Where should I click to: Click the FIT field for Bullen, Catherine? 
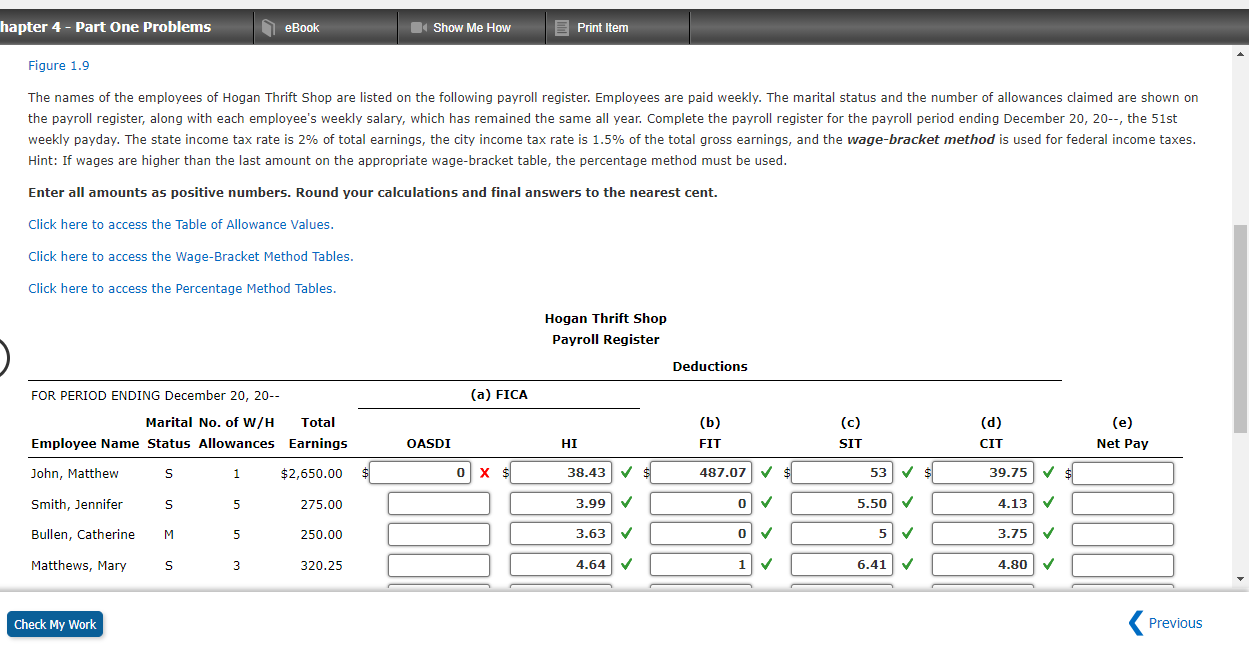click(702, 534)
